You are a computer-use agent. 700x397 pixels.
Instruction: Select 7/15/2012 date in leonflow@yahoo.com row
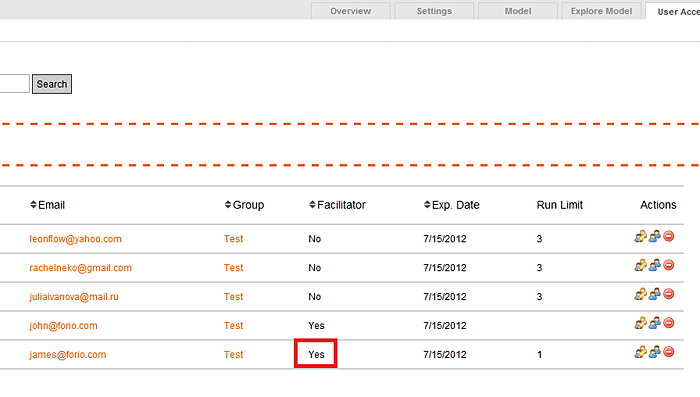(445, 239)
